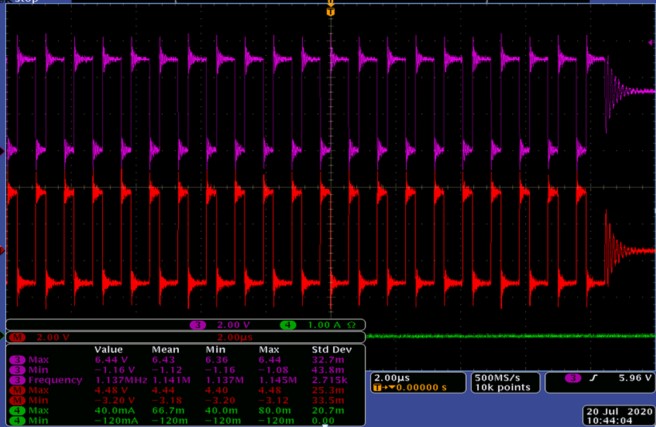
Task: Click the red math timebase 2.00µs readout
Action: (235, 337)
